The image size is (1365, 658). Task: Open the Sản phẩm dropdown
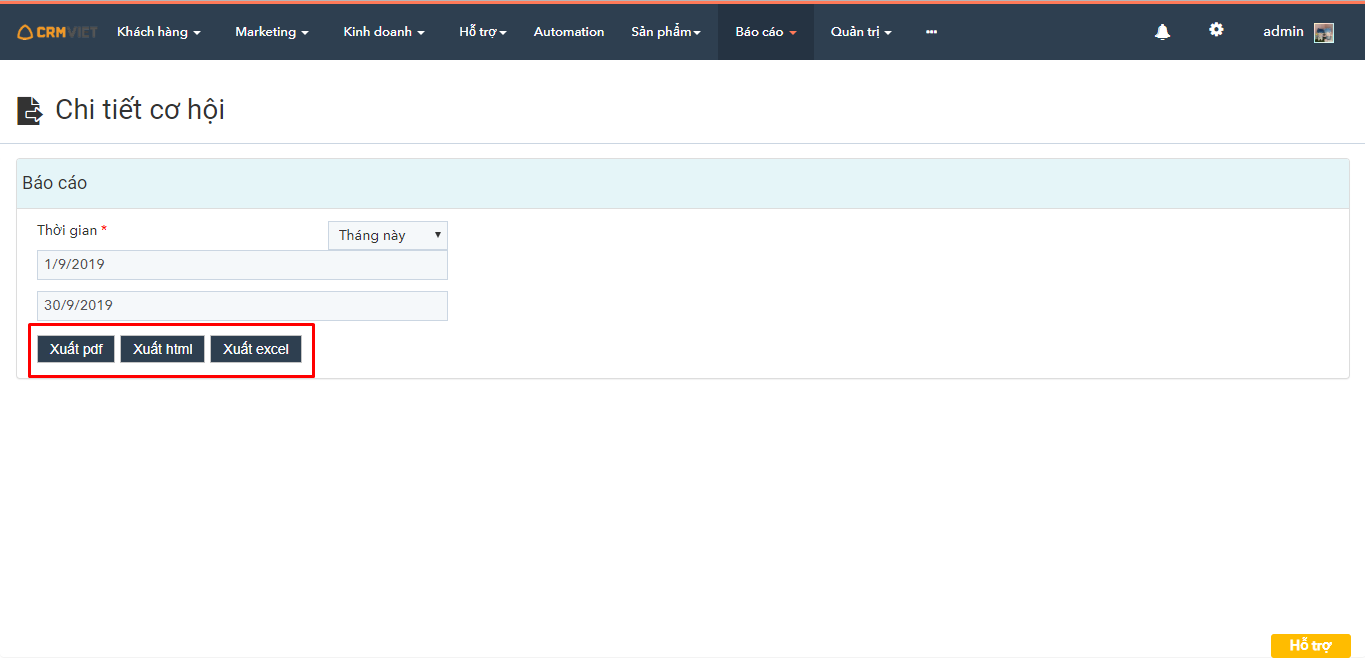click(x=665, y=32)
